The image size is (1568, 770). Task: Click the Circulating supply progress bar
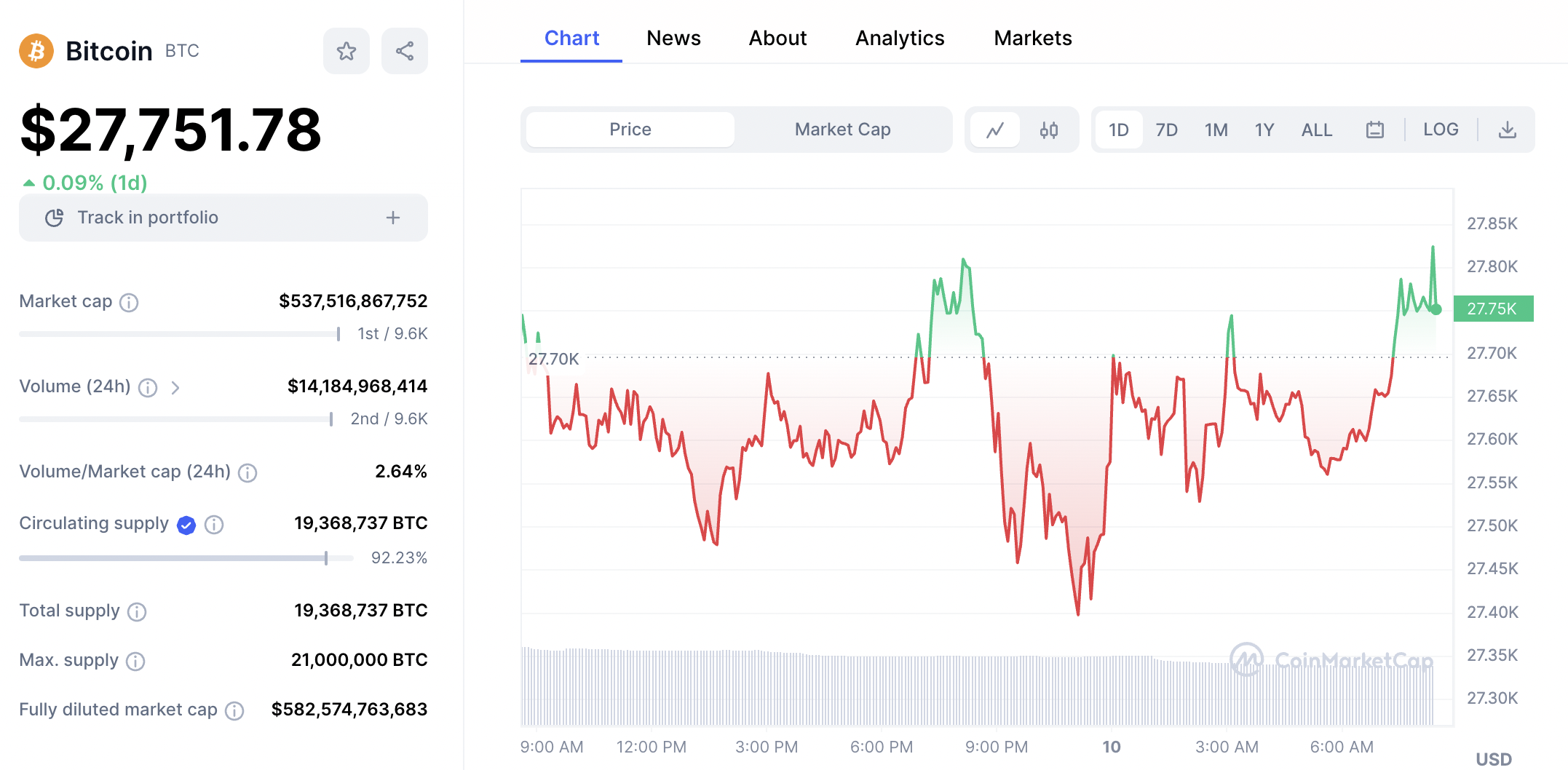[x=186, y=558]
